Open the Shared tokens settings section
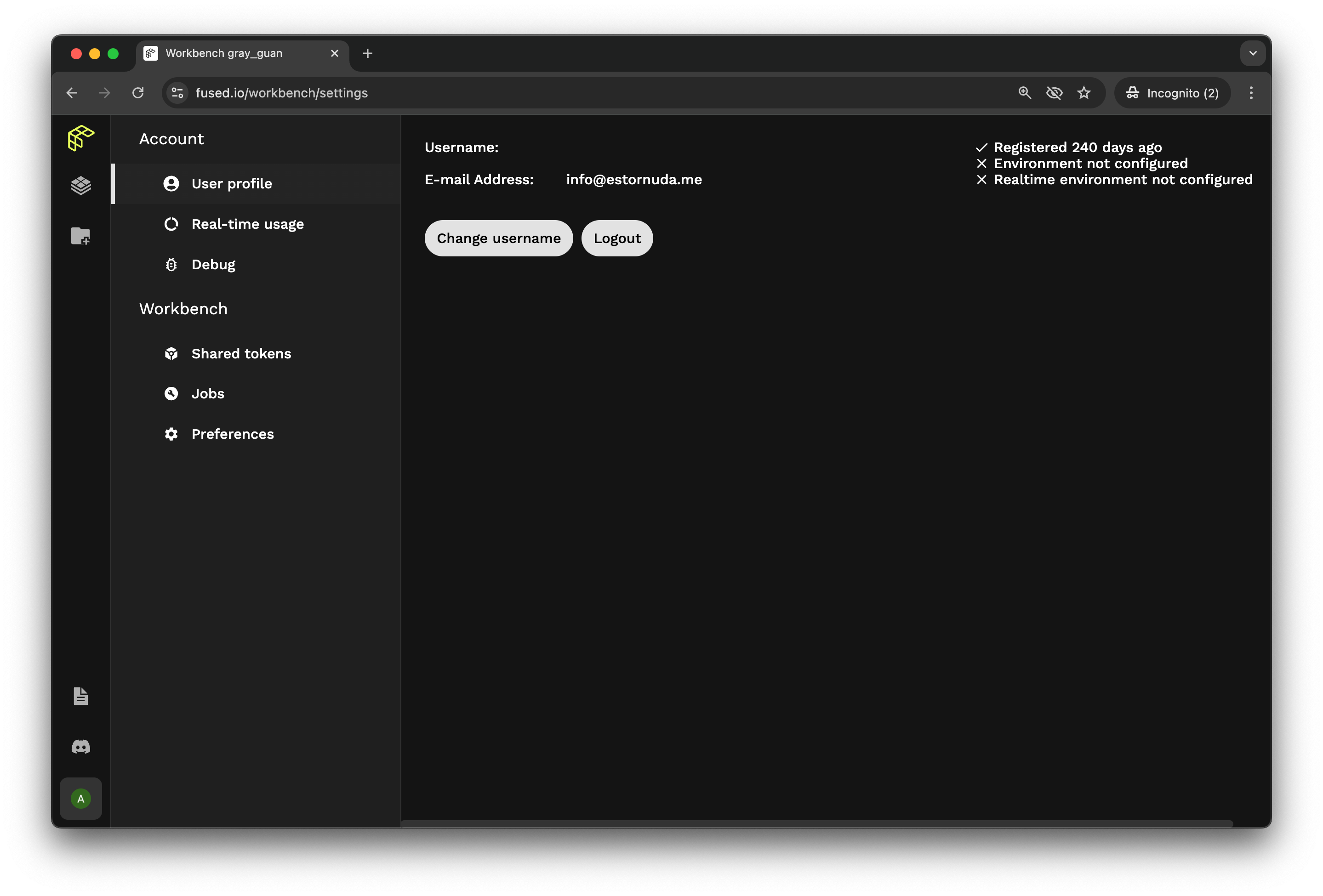The height and width of the screenshot is (896, 1323). point(241,353)
